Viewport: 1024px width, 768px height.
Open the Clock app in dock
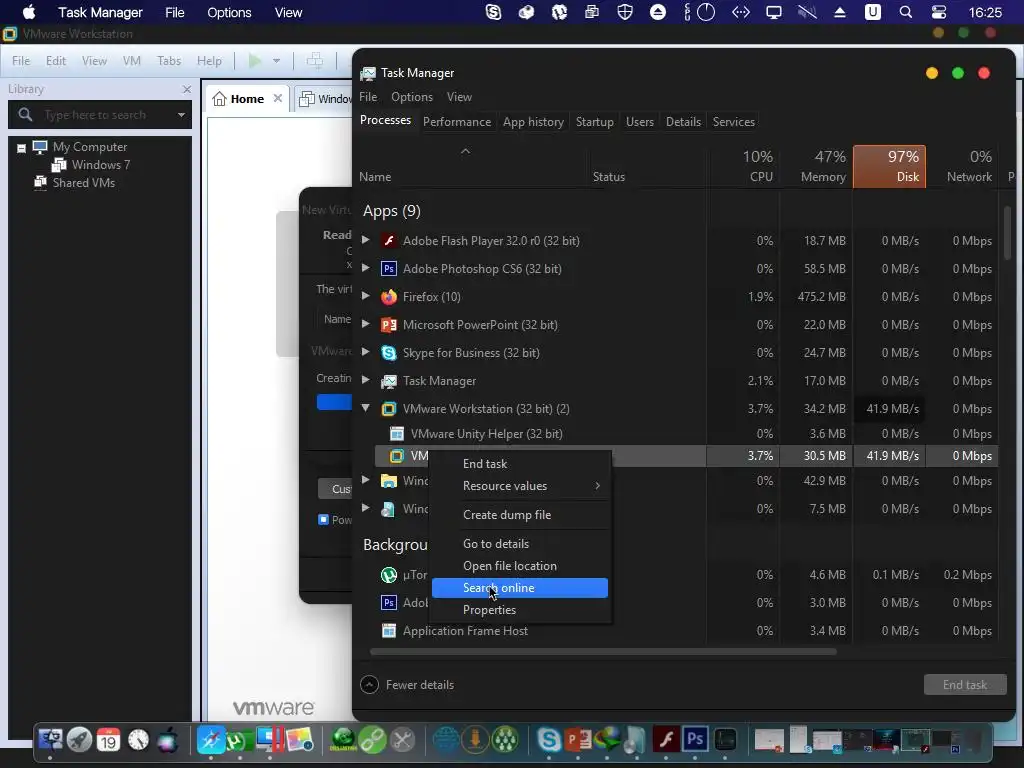tap(138, 740)
